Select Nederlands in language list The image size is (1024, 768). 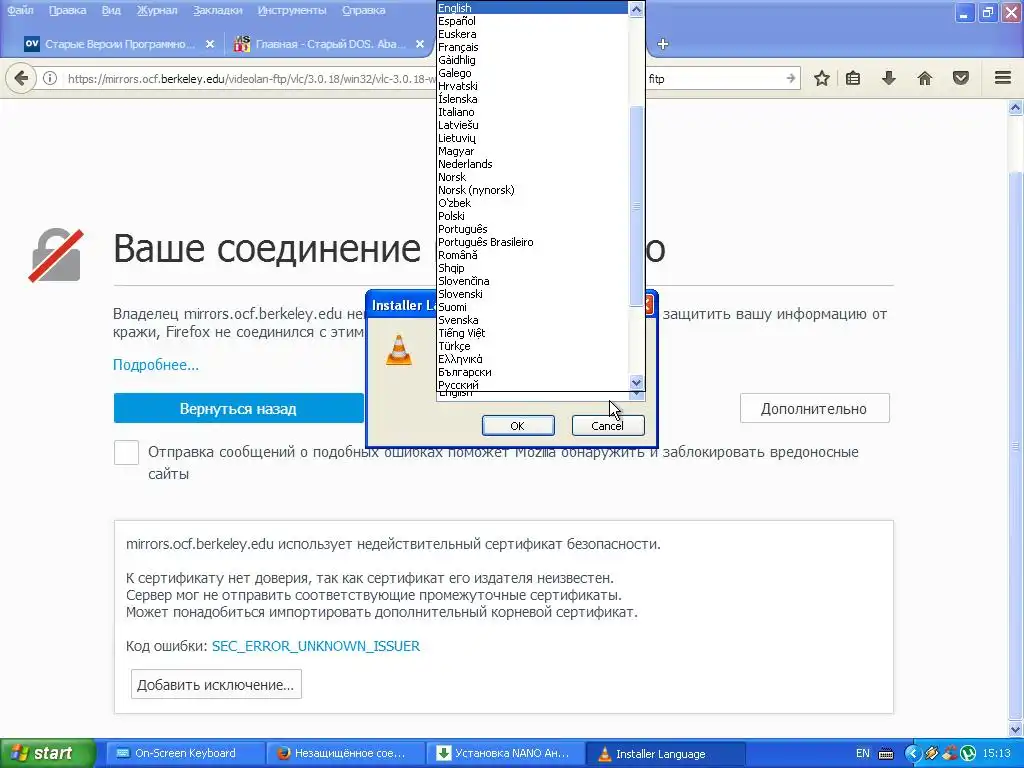click(532, 164)
